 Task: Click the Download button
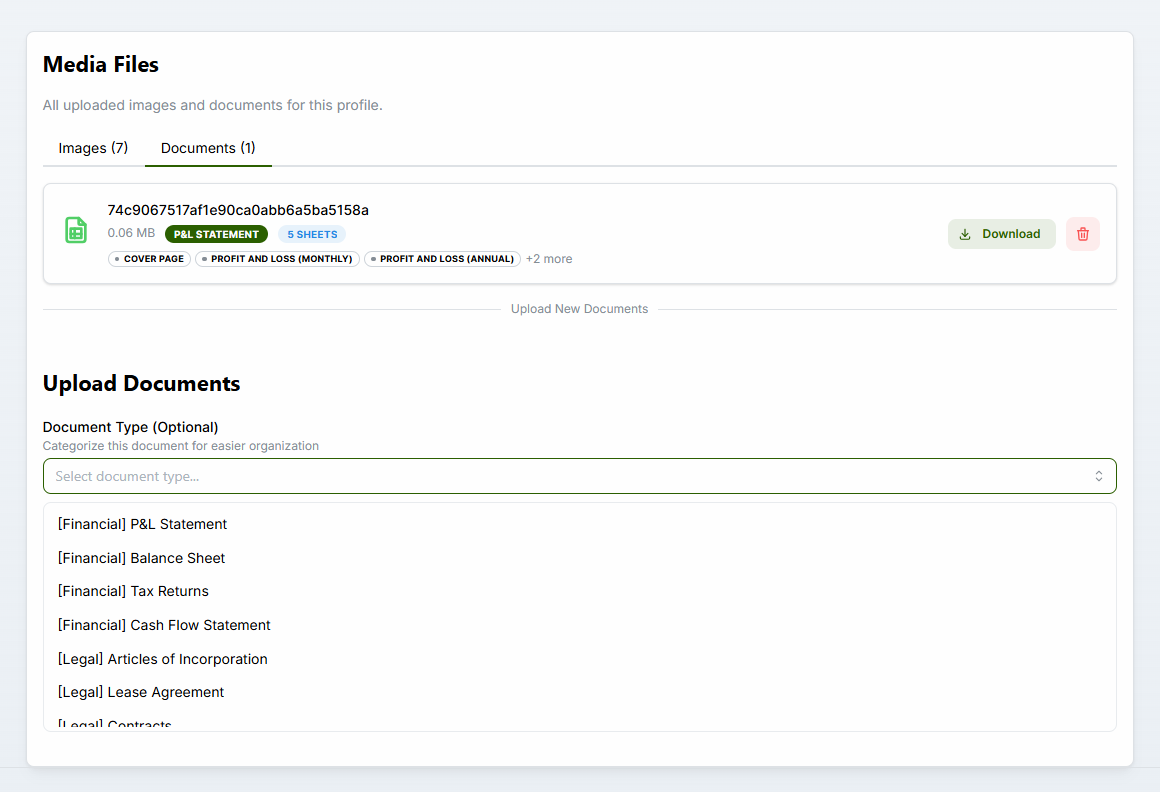[x=1001, y=233]
